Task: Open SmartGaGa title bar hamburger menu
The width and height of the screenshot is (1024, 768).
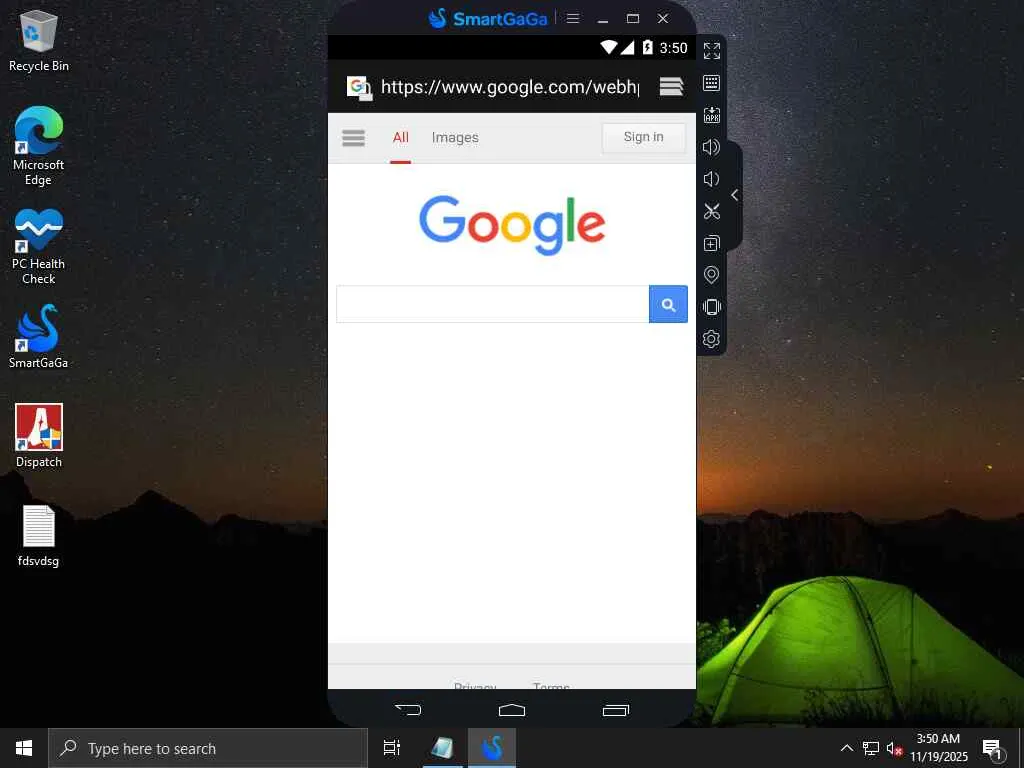Action: (573, 18)
